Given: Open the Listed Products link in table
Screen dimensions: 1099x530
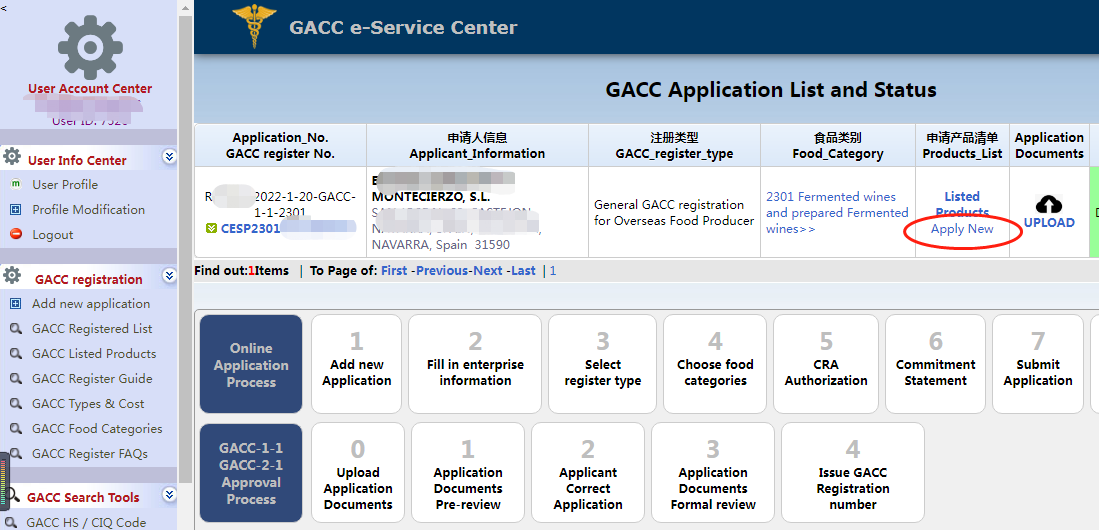Looking at the screenshot, I should point(962,204).
